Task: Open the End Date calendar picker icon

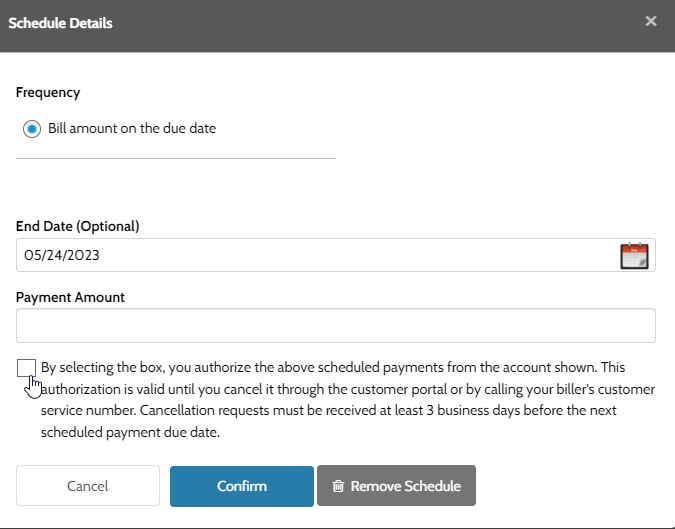Action: [x=634, y=256]
